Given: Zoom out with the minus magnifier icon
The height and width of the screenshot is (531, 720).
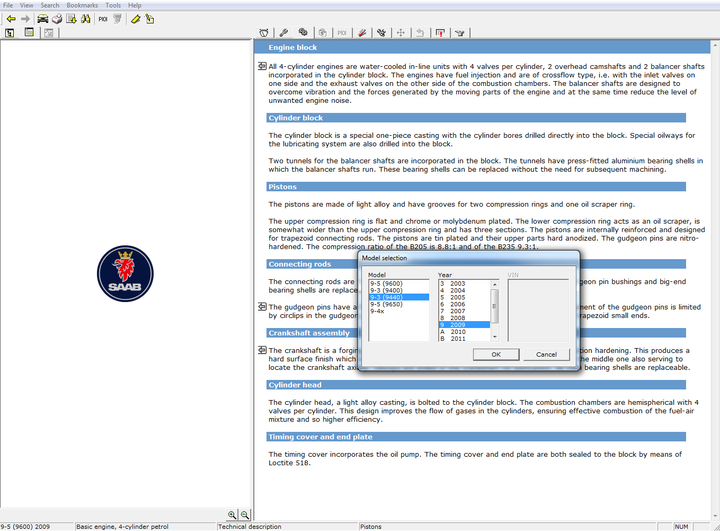Looking at the screenshot, I should (x=245, y=515).
